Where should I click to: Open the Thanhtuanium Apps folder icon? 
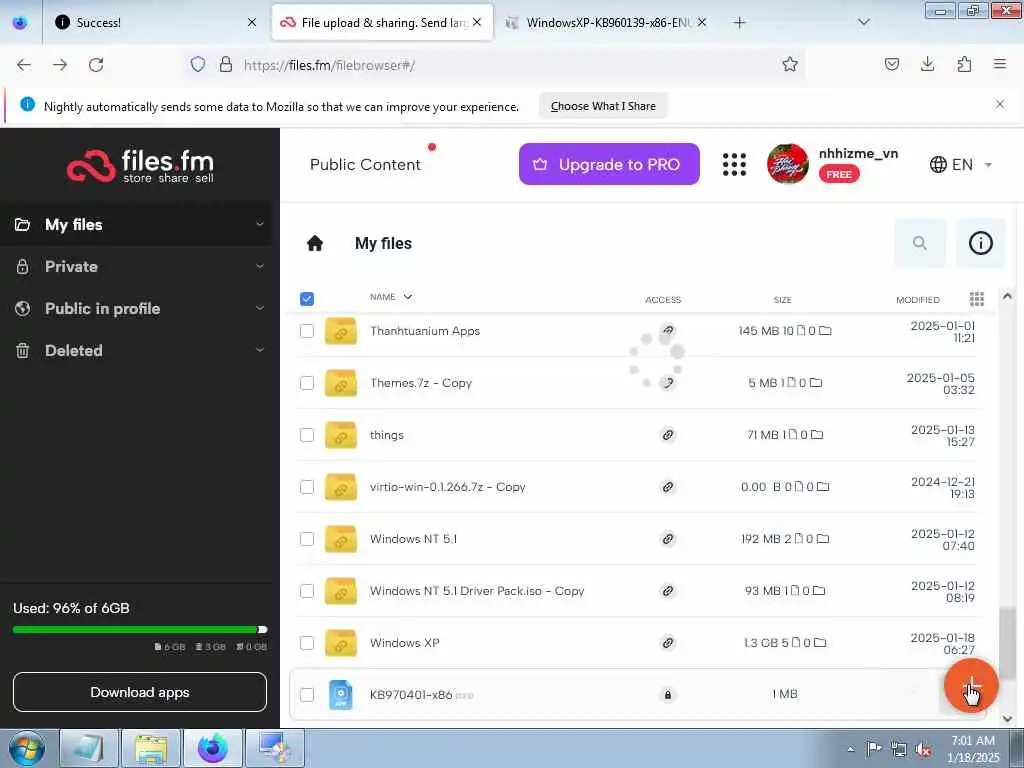point(341,331)
